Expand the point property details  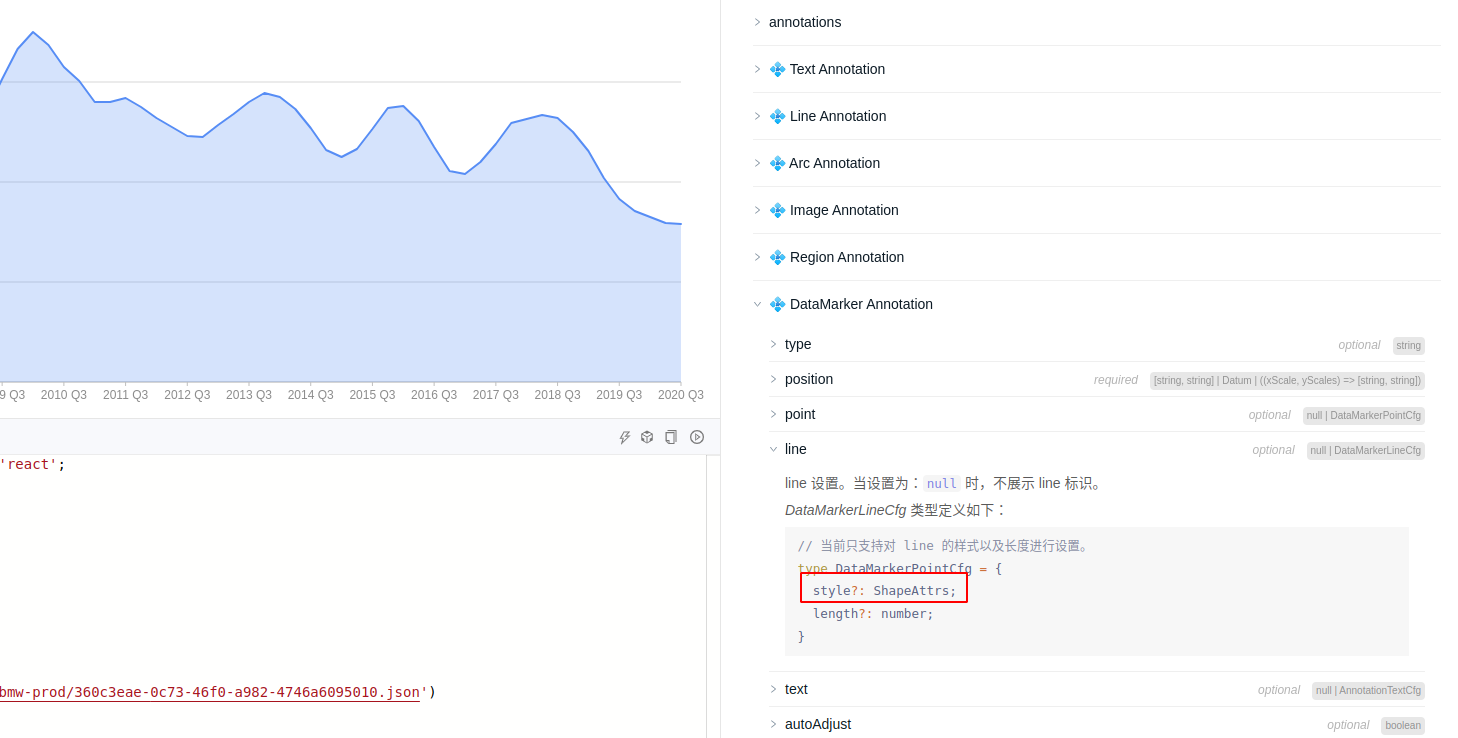[773, 414]
